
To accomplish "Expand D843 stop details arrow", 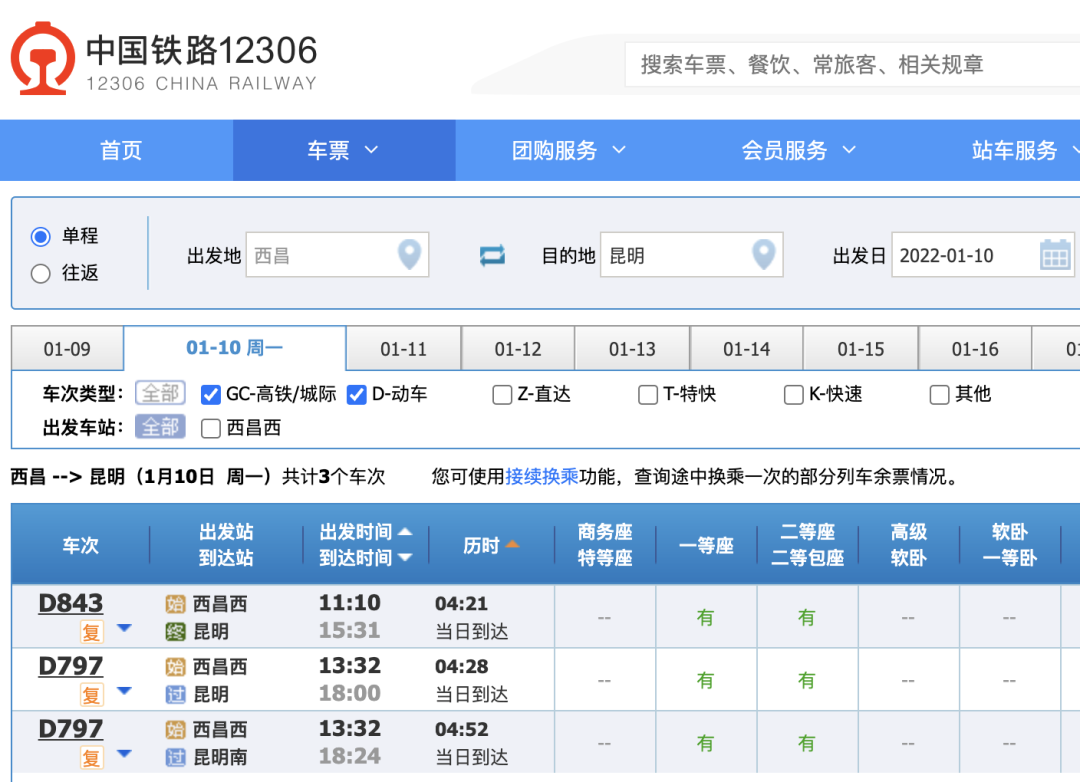I will coord(124,628).
